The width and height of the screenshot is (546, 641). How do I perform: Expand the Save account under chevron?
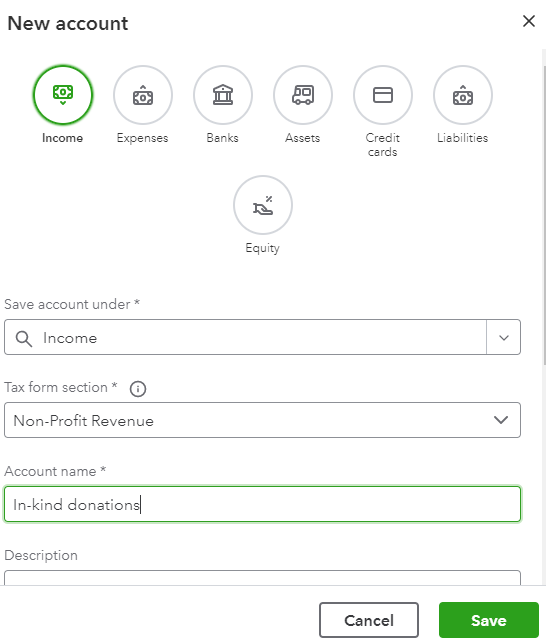tap(503, 338)
